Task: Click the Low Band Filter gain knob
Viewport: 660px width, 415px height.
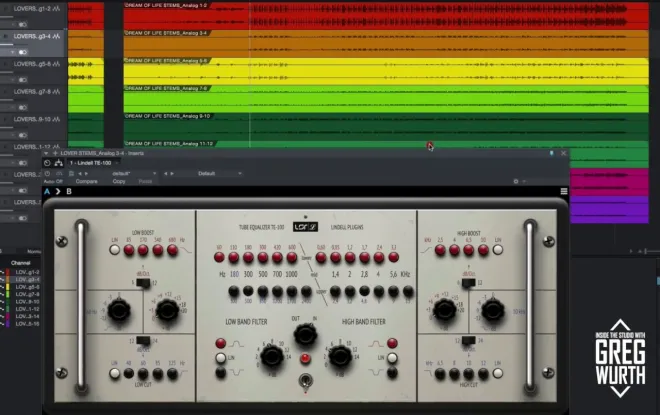Action: point(272,356)
